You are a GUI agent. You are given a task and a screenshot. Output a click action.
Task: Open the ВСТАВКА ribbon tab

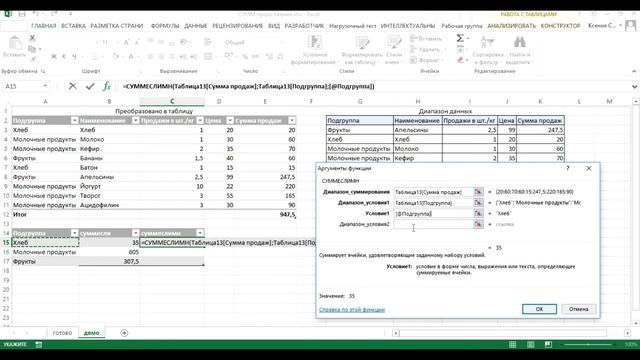click(73, 26)
